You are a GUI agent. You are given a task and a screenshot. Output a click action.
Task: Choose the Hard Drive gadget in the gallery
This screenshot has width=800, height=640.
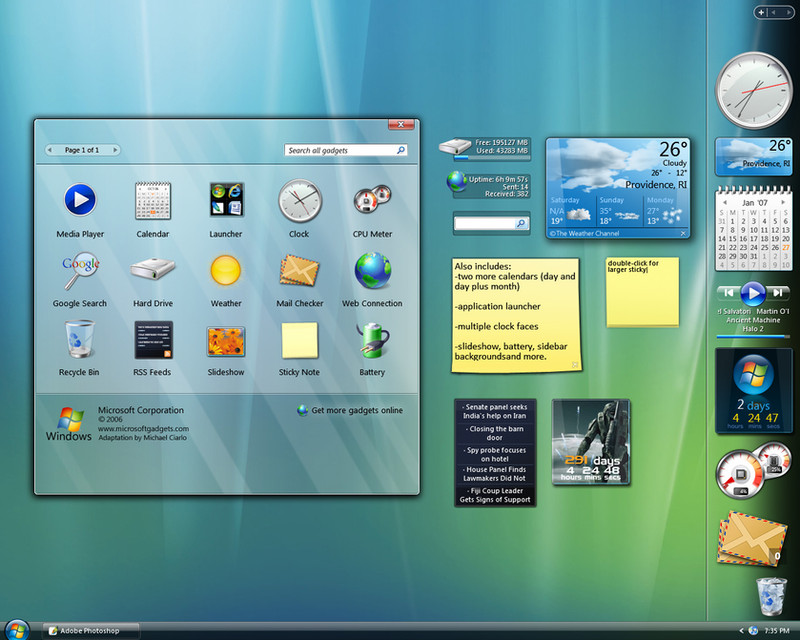point(153,268)
